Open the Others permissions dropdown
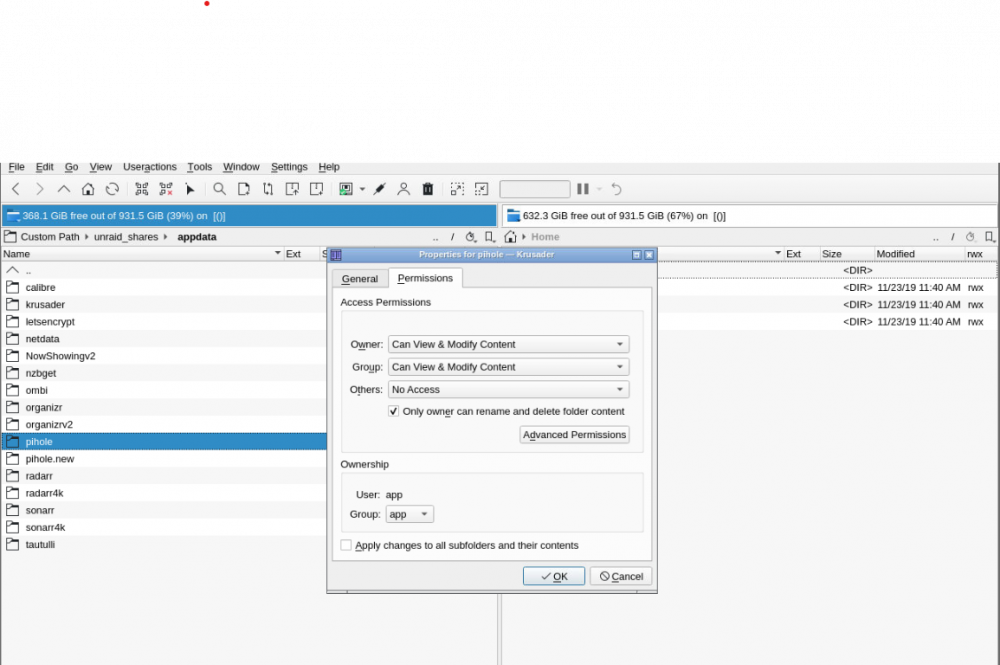1000x665 pixels. 508,390
